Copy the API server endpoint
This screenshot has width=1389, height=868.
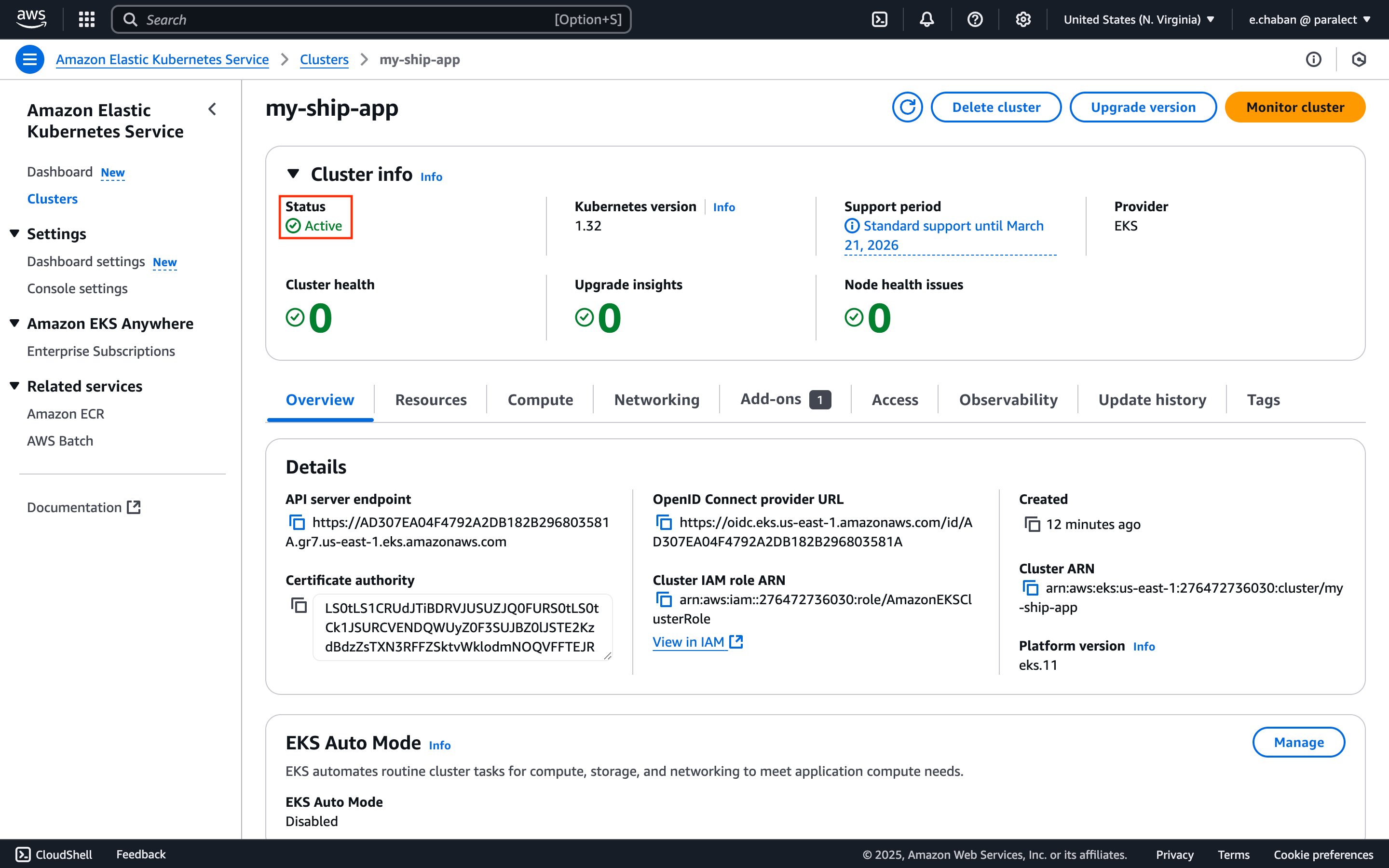pos(298,522)
